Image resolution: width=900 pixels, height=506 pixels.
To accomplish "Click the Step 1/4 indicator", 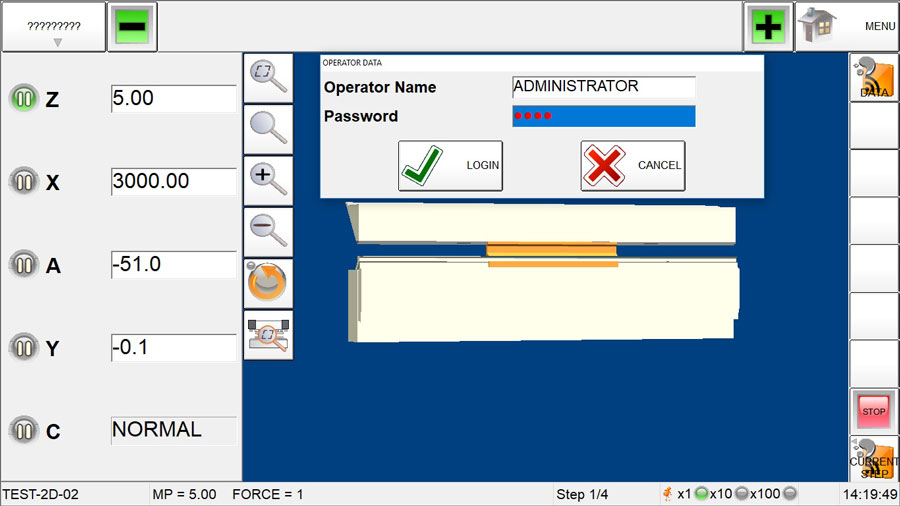I will [x=582, y=495].
